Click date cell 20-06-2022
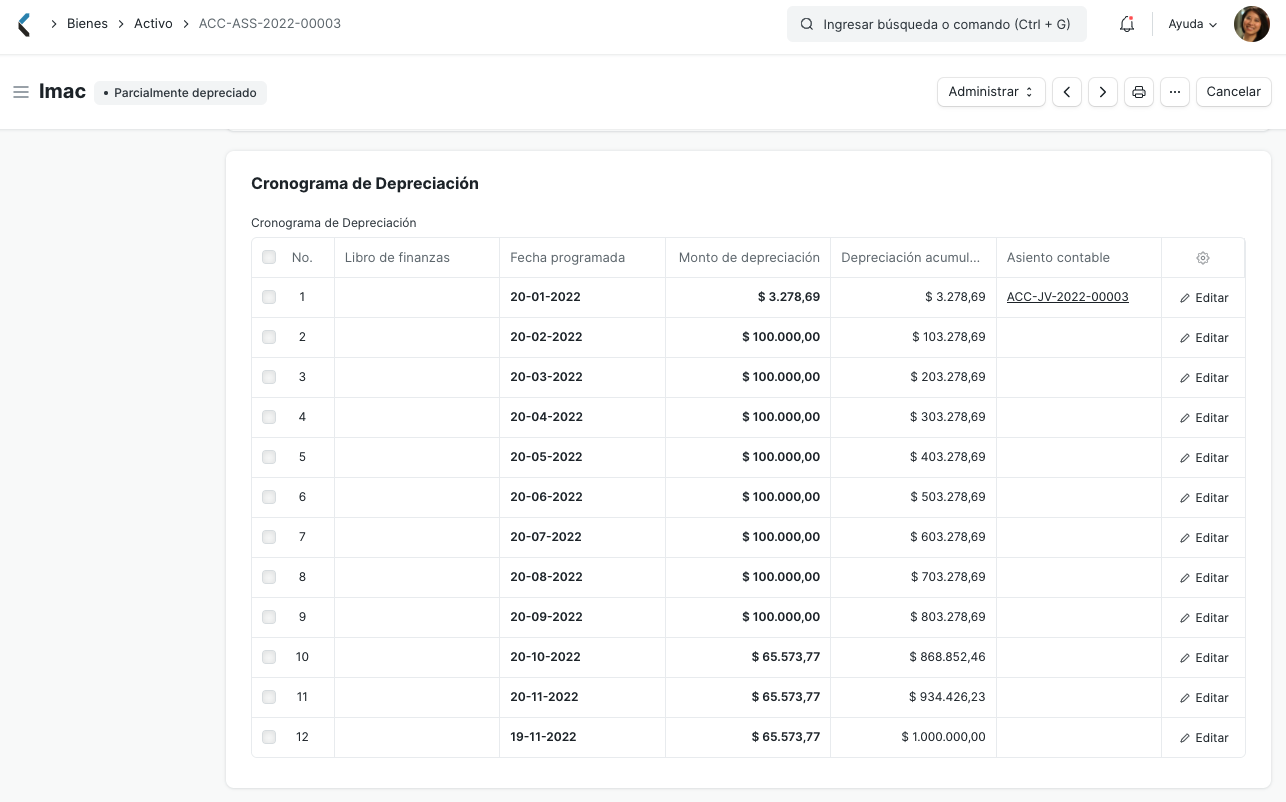The height and width of the screenshot is (802, 1286). pos(546,497)
